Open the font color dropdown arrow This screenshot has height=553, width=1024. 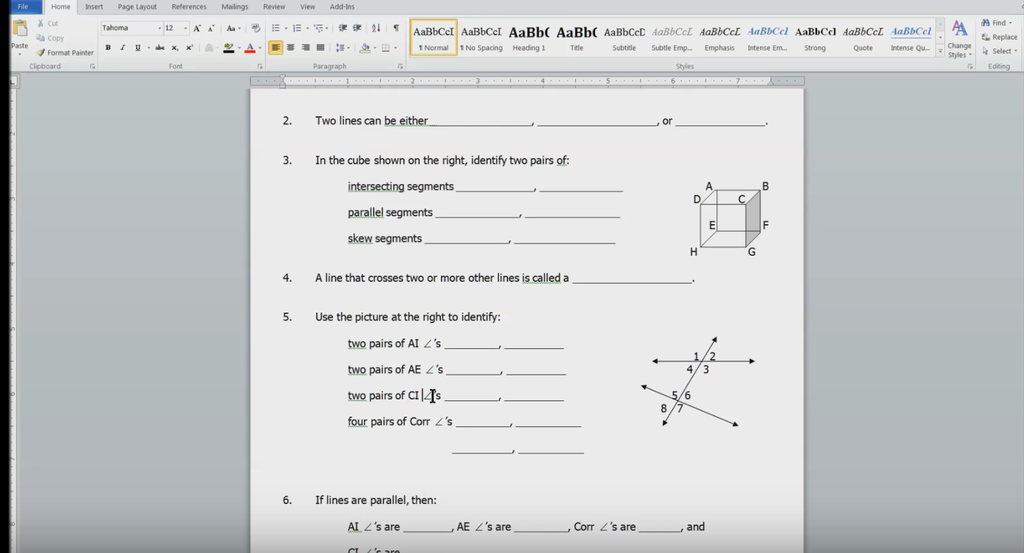[x=259, y=48]
